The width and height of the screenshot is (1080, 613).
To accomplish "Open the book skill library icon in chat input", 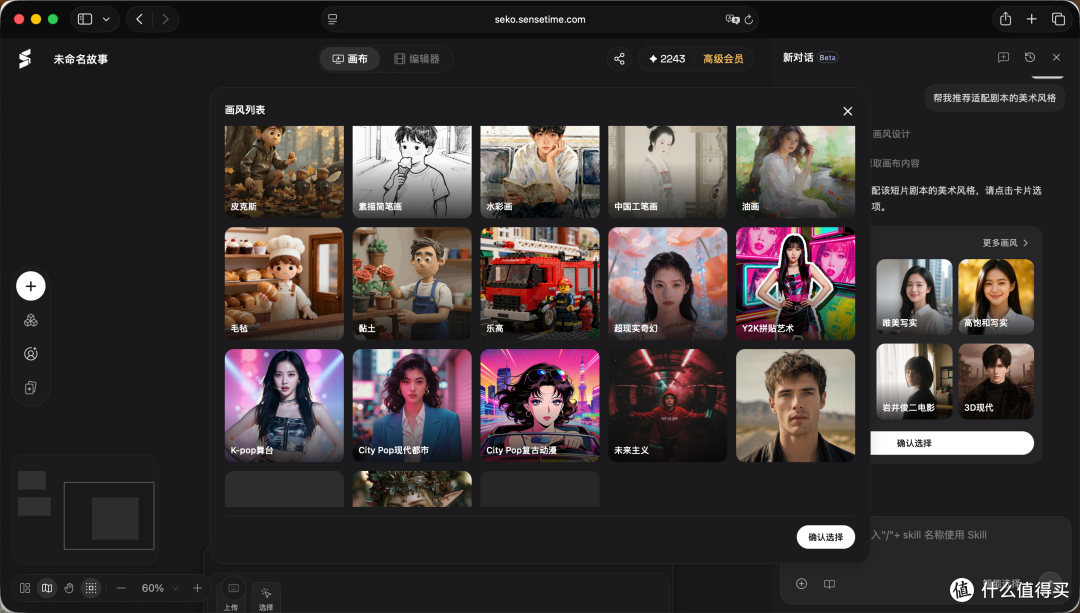I will (x=829, y=584).
